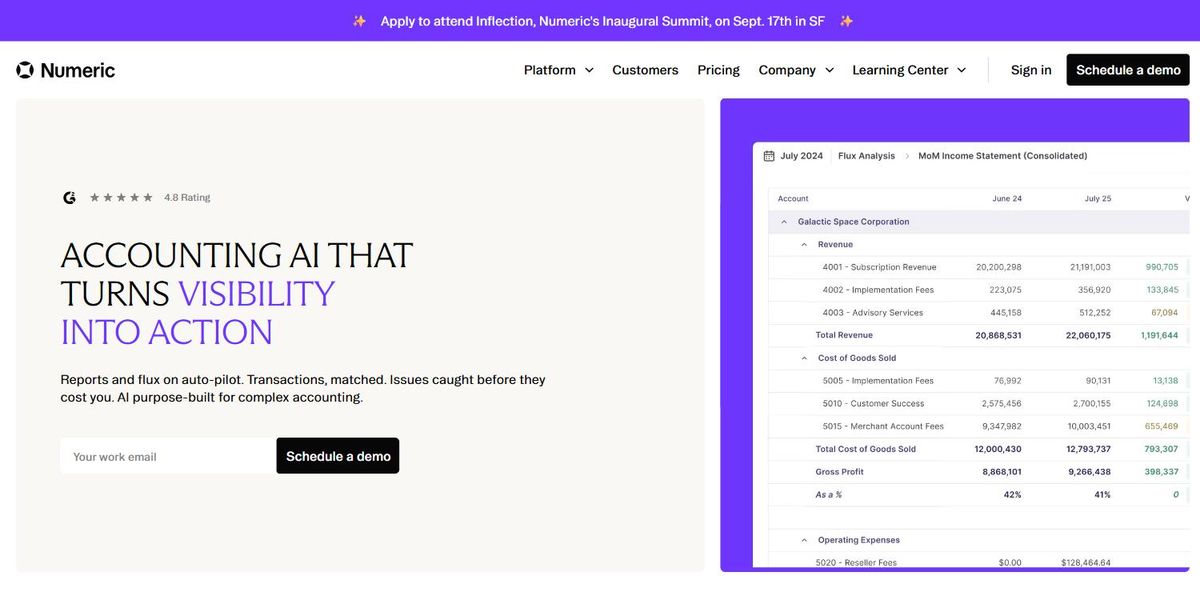Collapse the Operating Expenses section
The width and height of the screenshot is (1200, 616).
(x=804, y=540)
